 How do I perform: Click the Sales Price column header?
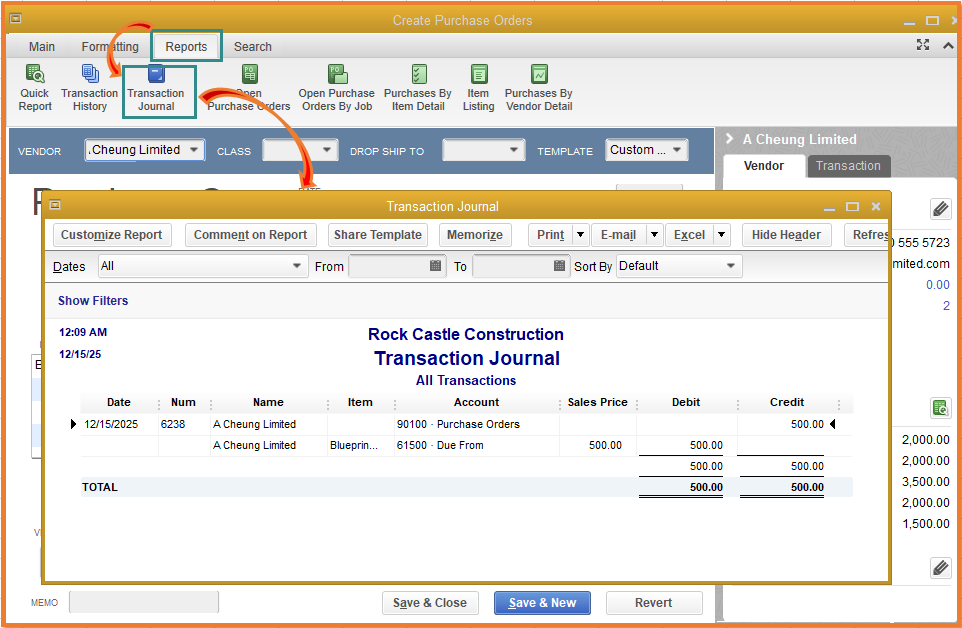click(x=598, y=402)
